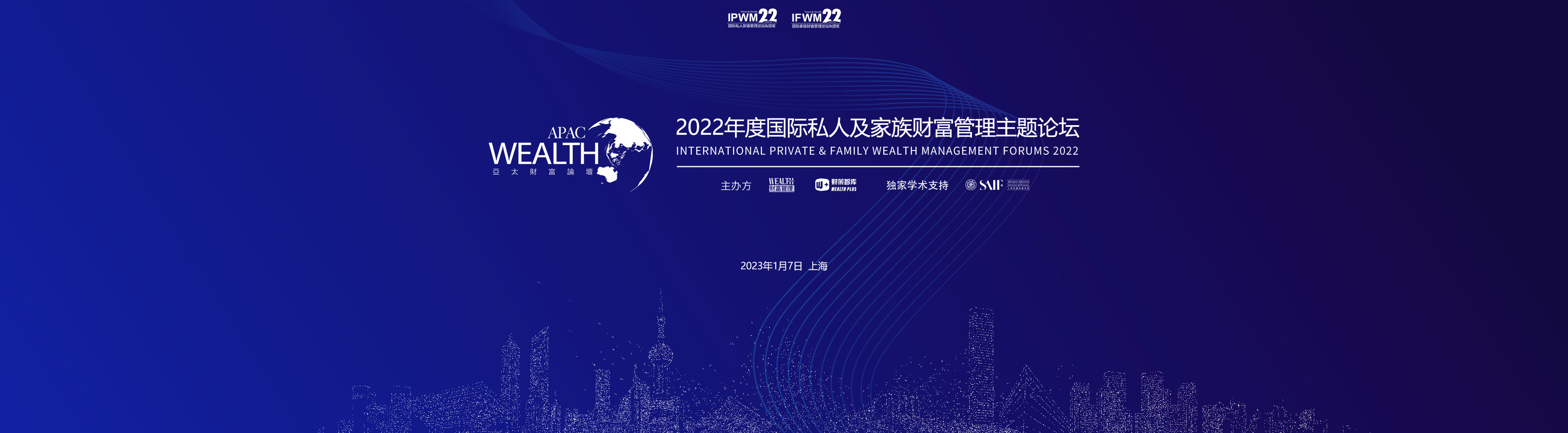
Task: Click the English title International Private & Family
Action: 877,151
